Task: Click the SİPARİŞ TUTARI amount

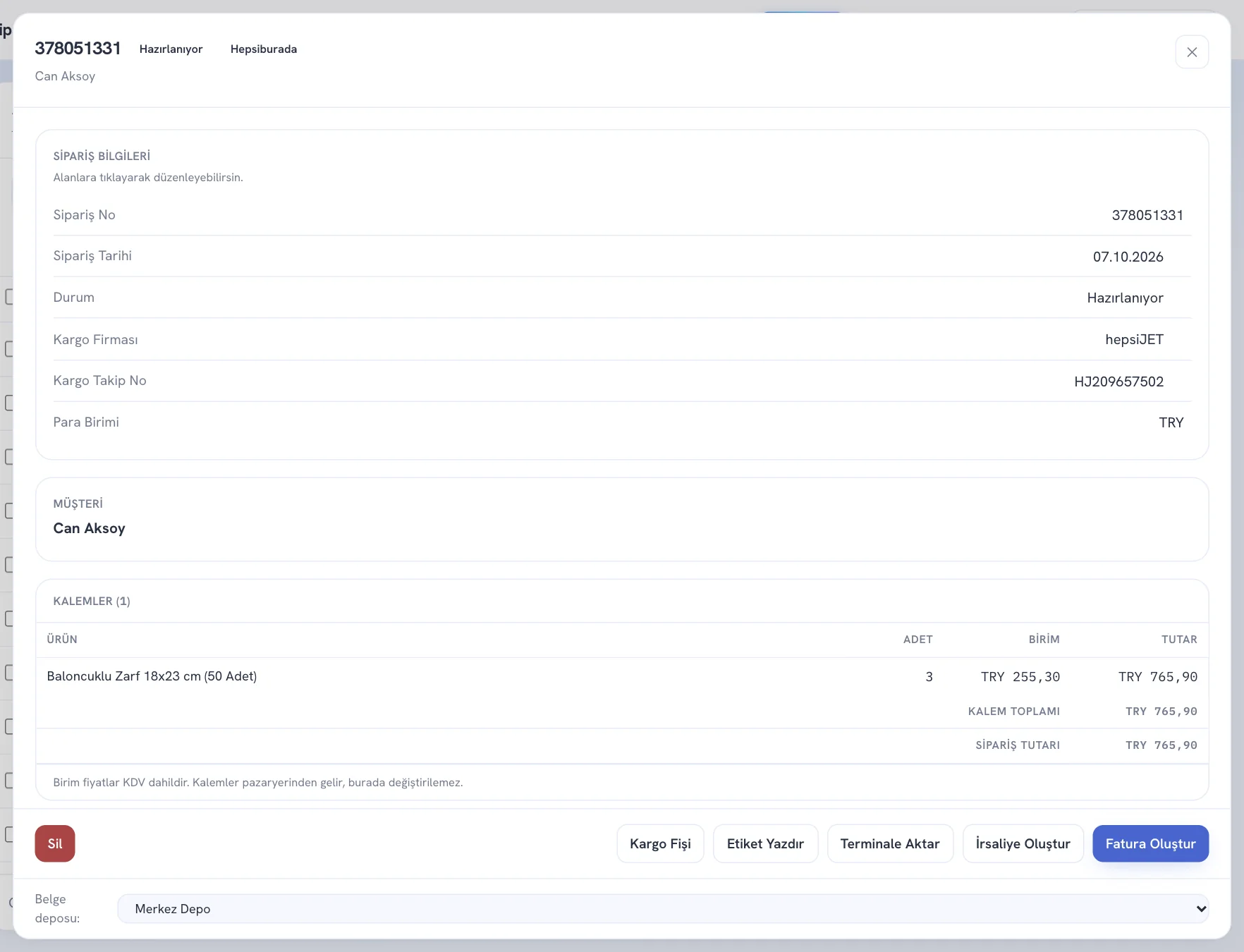Action: tap(1161, 745)
